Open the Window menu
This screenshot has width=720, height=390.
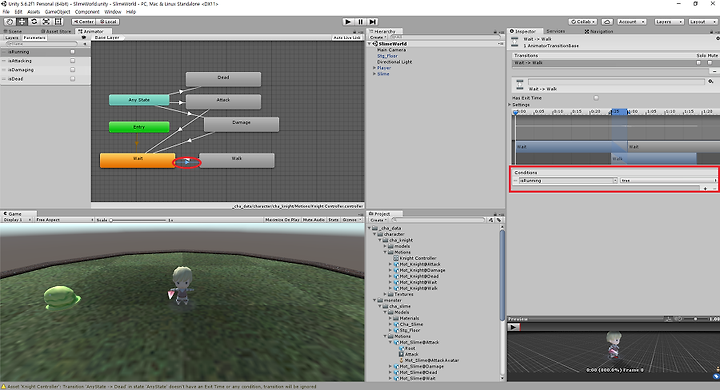point(112,12)
